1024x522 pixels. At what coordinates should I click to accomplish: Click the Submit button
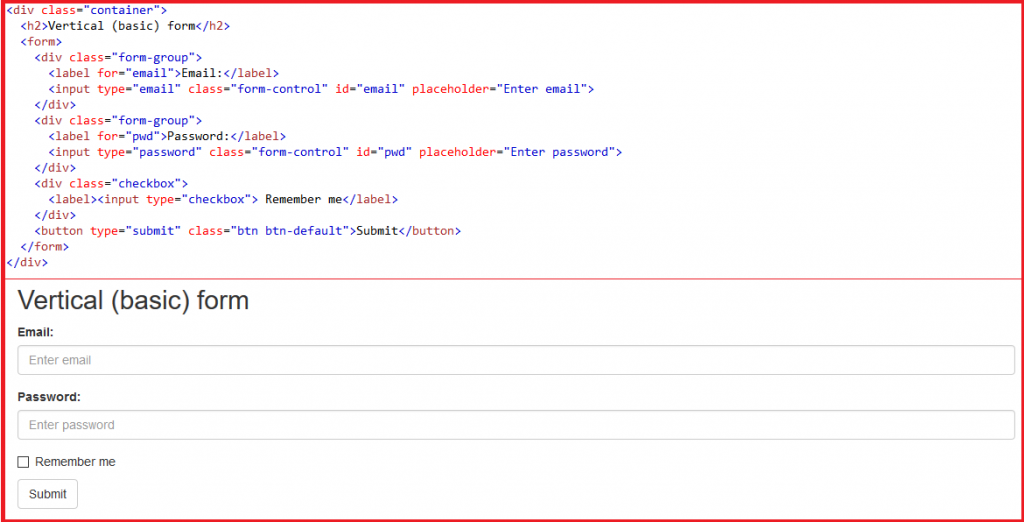(48, 494)
